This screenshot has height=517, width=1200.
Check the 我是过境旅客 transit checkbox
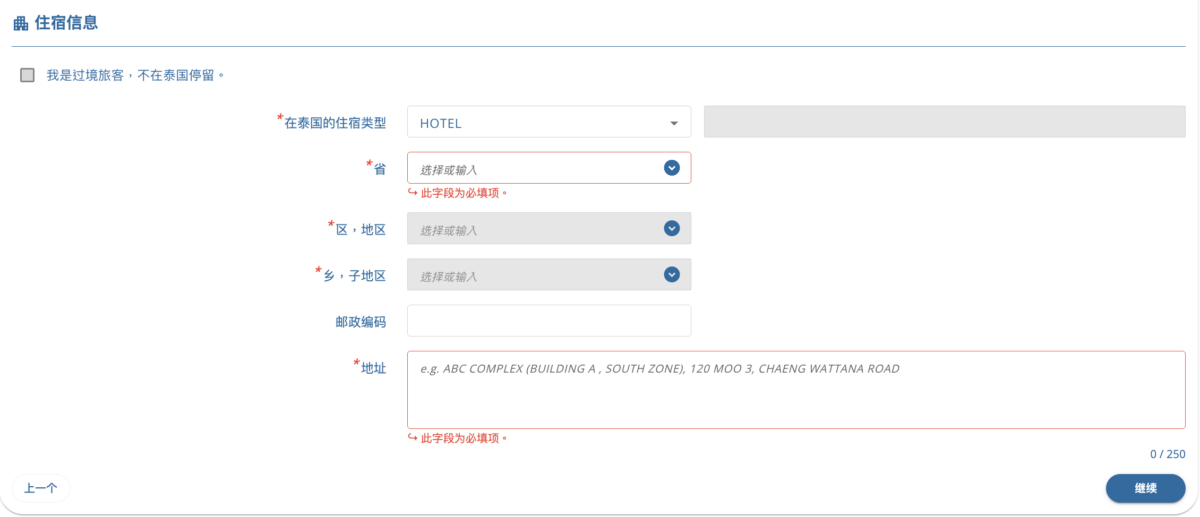pos(27,75)
